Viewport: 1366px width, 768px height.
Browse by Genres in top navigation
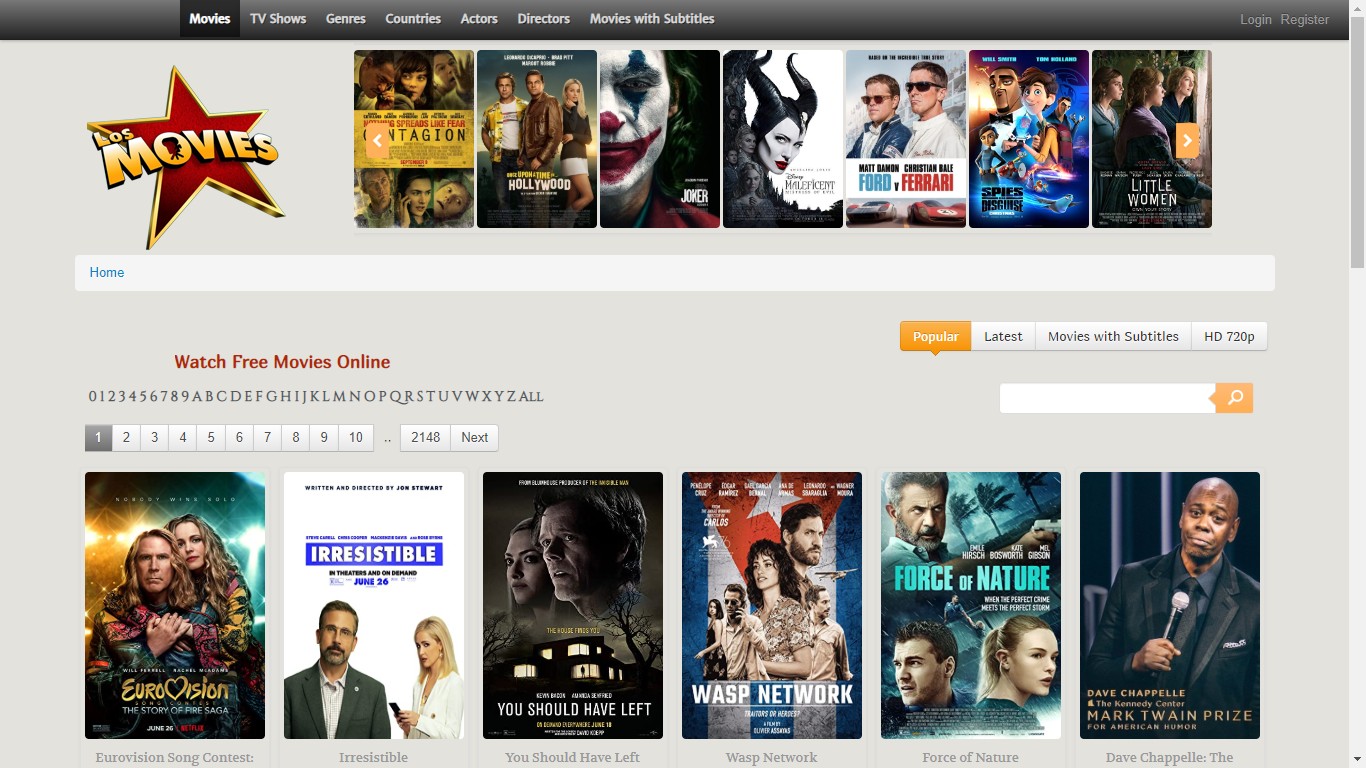pos(346,19)
